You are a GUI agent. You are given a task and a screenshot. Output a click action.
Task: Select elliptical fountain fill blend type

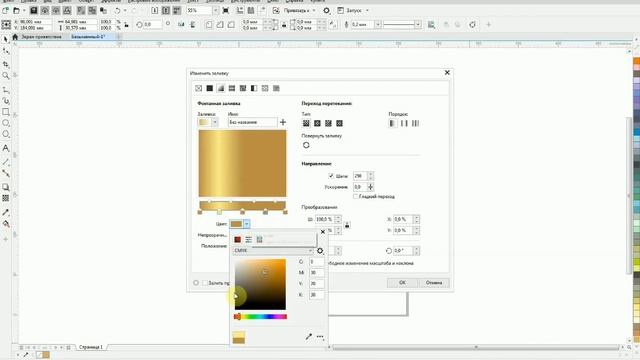[317, 123]
